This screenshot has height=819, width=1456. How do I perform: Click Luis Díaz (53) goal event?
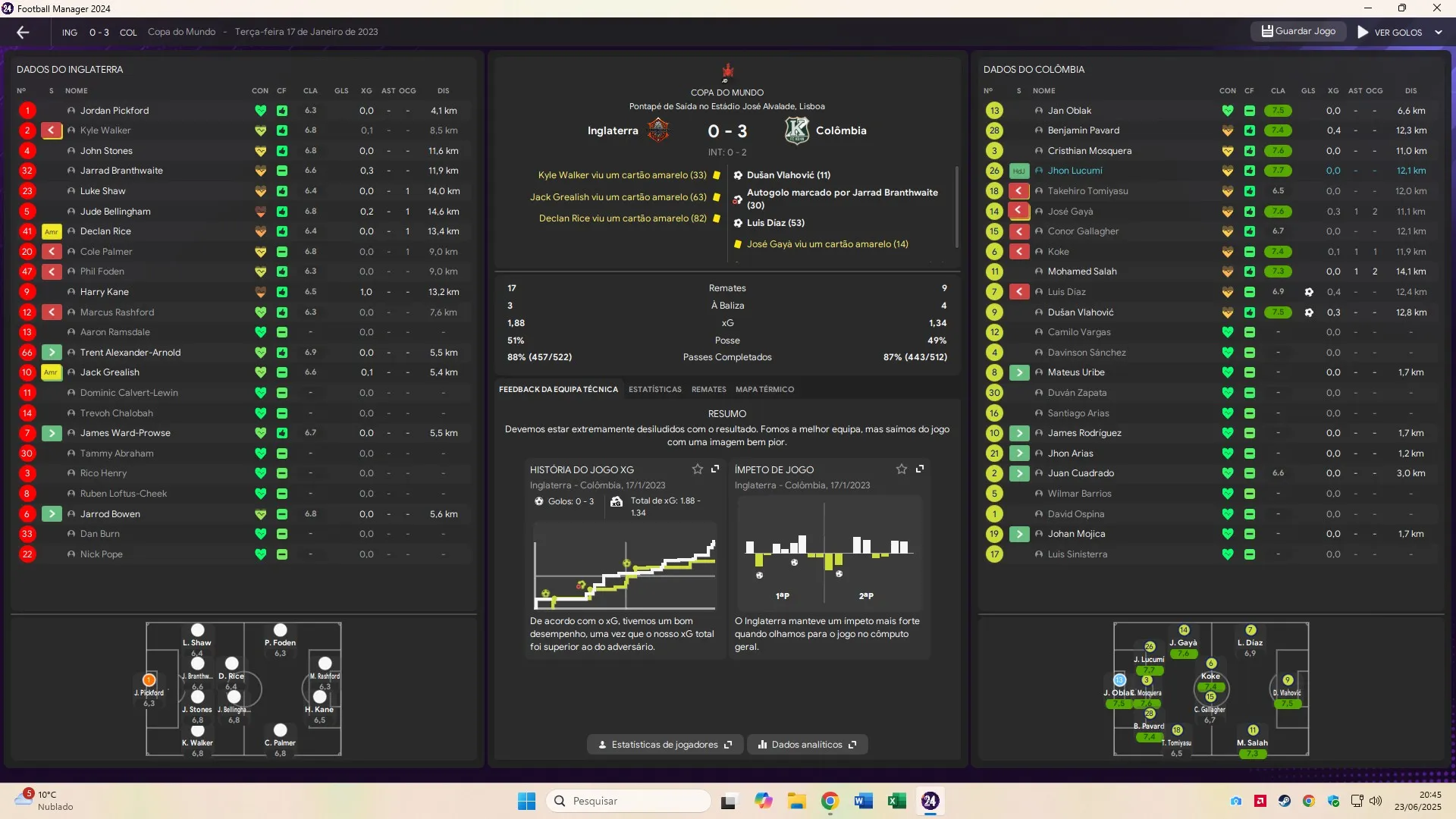(x=775, y=223)
